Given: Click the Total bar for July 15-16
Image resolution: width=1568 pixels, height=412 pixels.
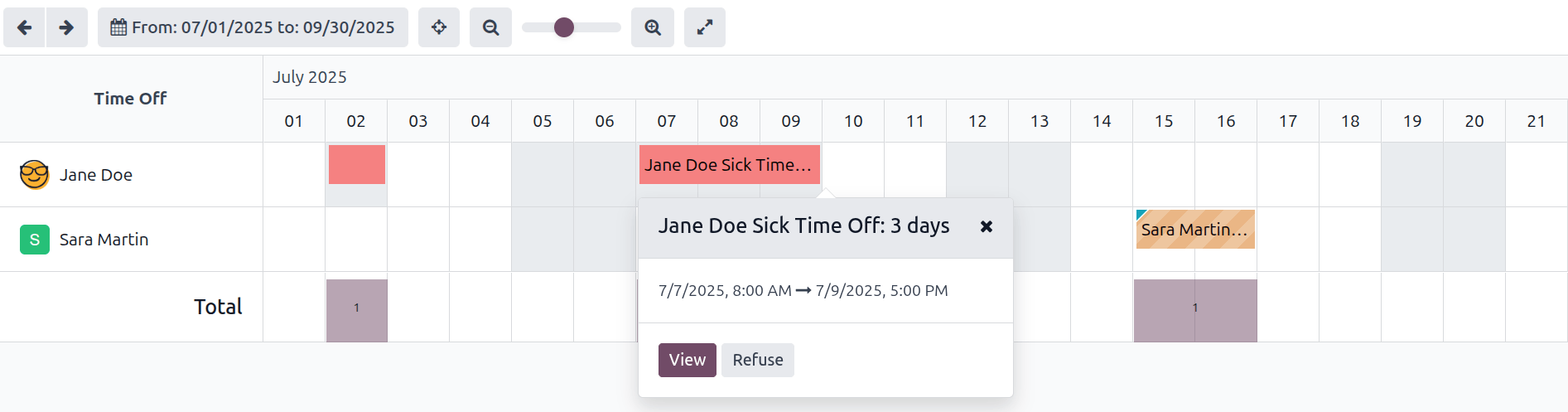Looking at the screenshot, I should (1194, 310).
